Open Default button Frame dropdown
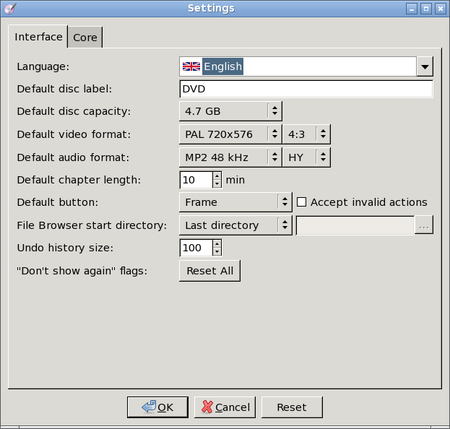 (236, 202)
